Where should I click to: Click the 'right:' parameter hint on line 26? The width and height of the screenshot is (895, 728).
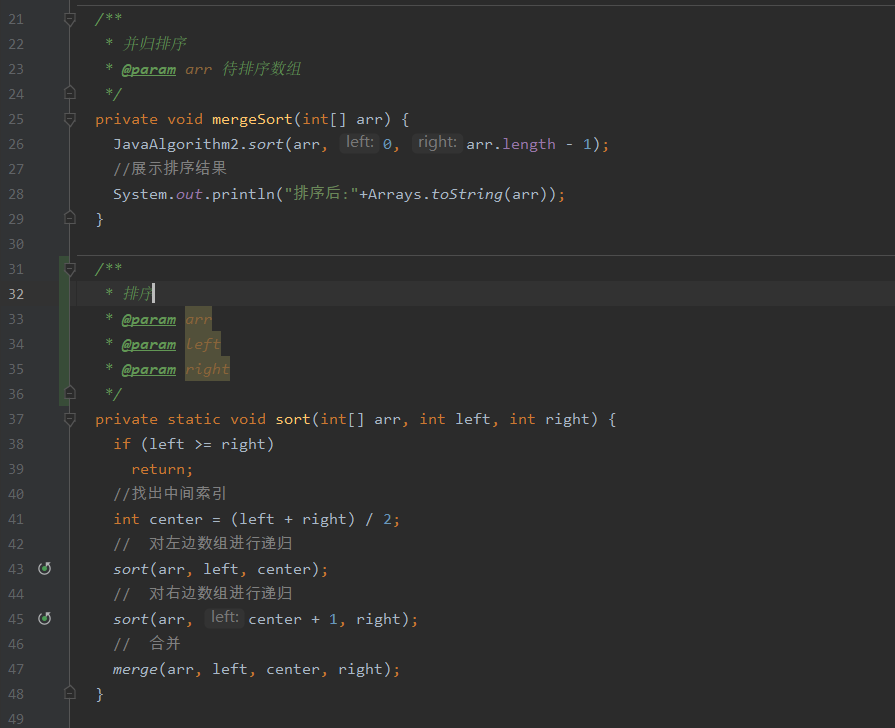click(437, 142)
